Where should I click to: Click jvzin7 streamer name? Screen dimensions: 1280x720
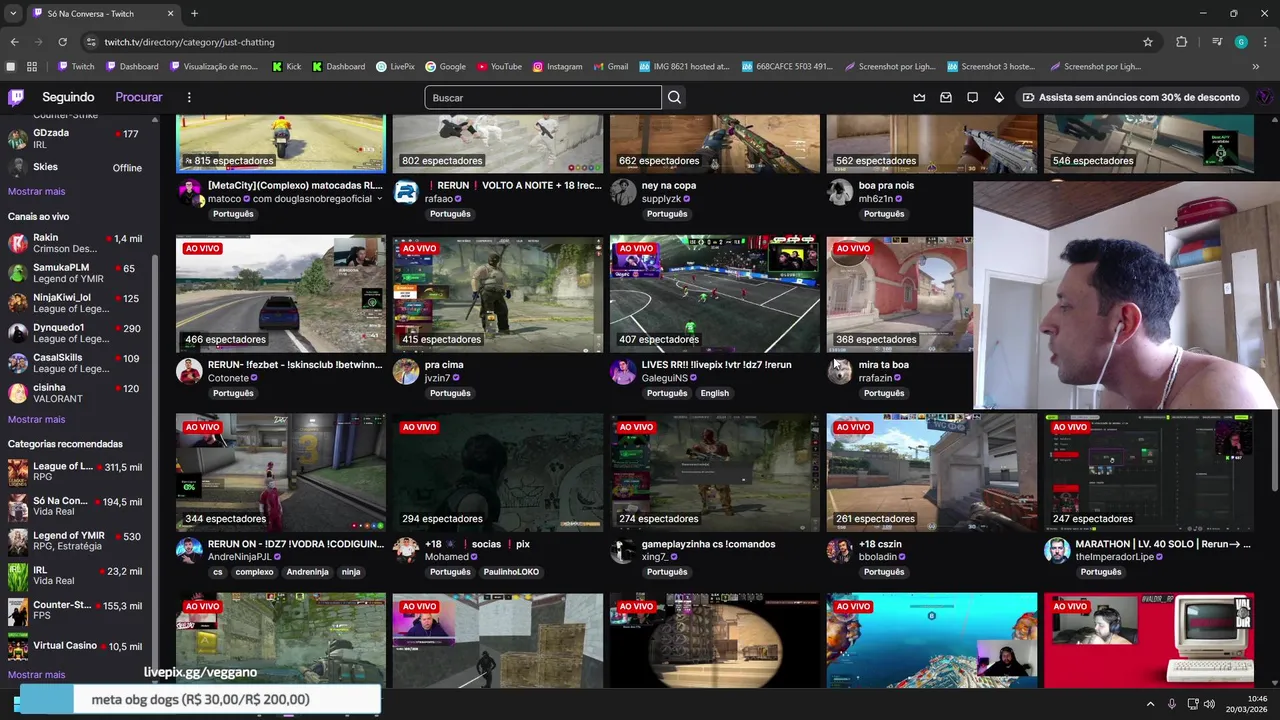point(437,378)
